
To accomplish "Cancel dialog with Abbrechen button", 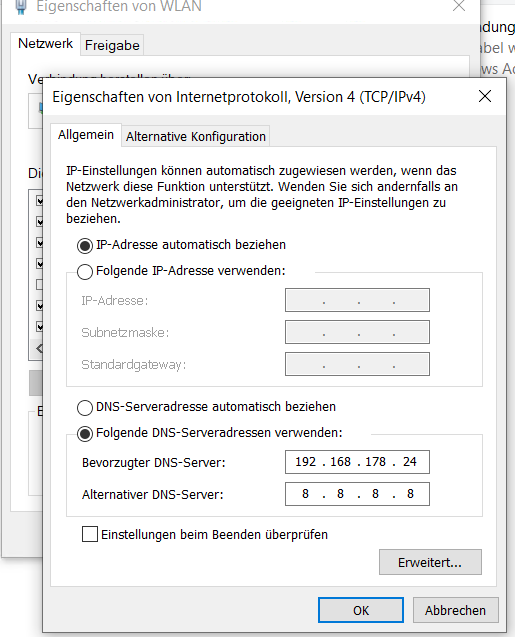I will click(x=455, y=610).
